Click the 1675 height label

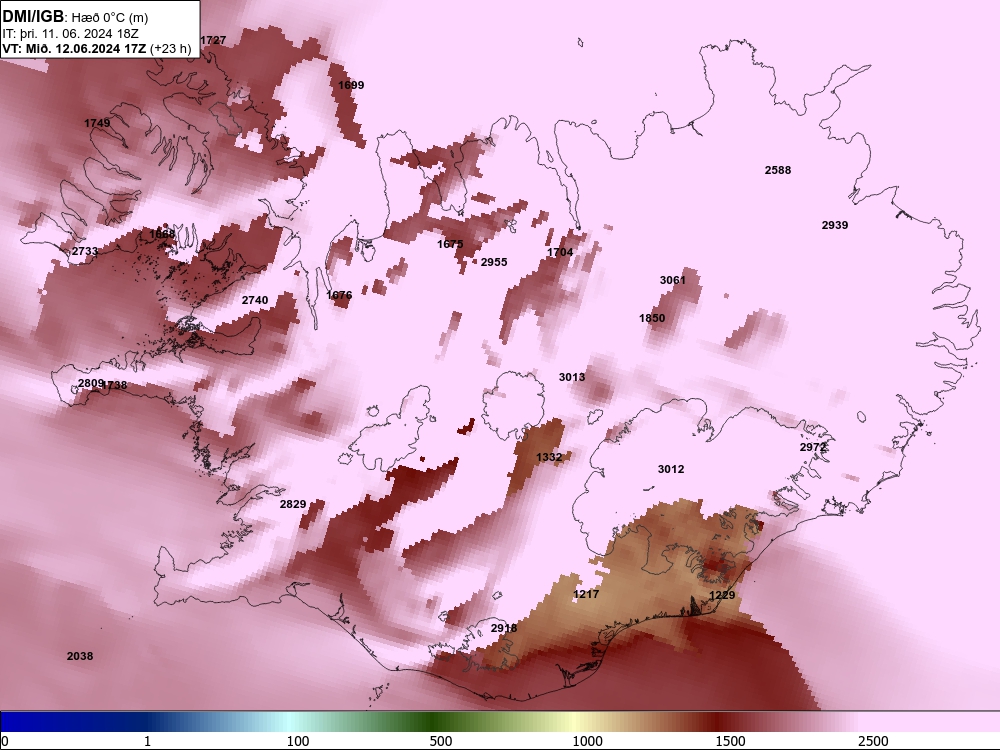[450, 244]
